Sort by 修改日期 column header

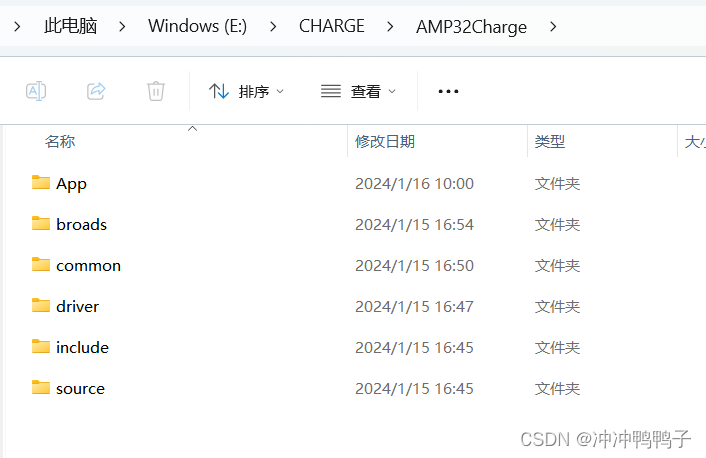click(x=385, y=141)
